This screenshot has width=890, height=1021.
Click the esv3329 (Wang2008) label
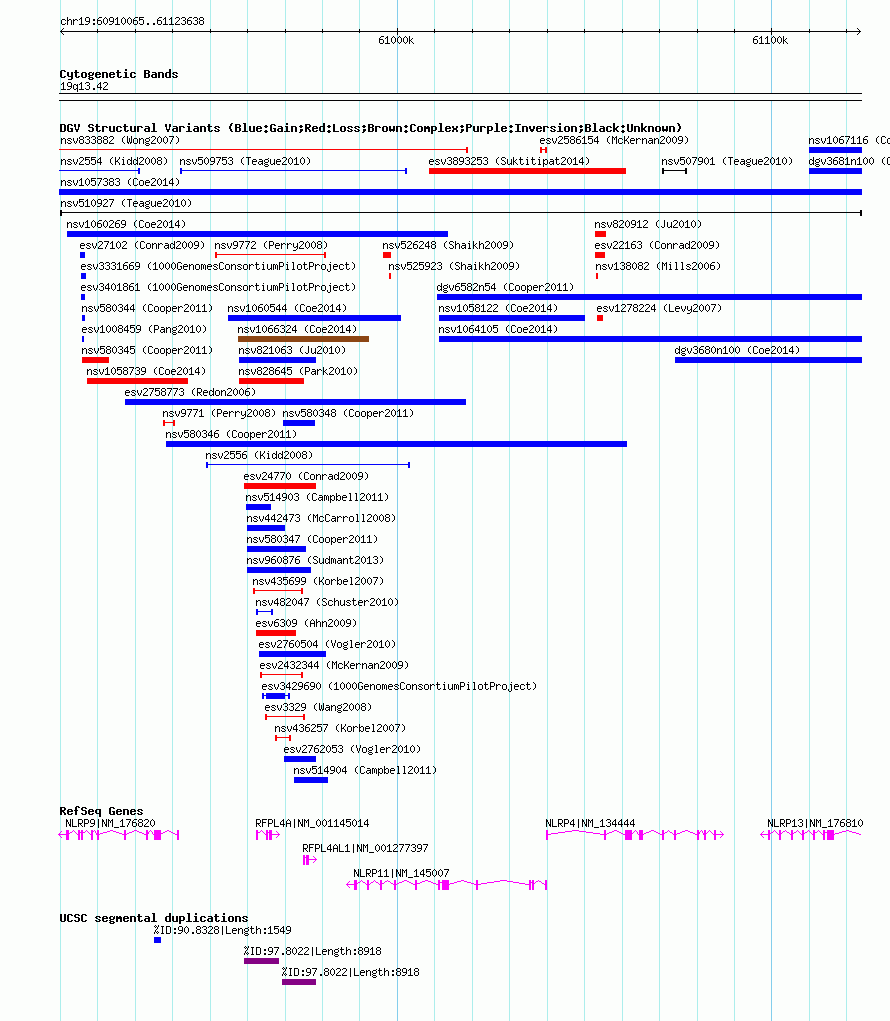(x=318, y=707)
